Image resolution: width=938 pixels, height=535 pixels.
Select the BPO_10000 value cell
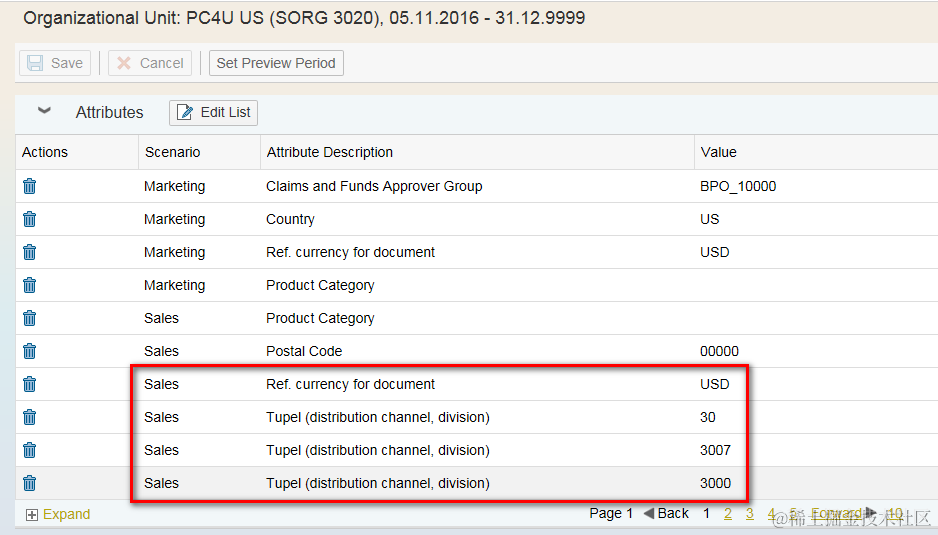[738, 186]
